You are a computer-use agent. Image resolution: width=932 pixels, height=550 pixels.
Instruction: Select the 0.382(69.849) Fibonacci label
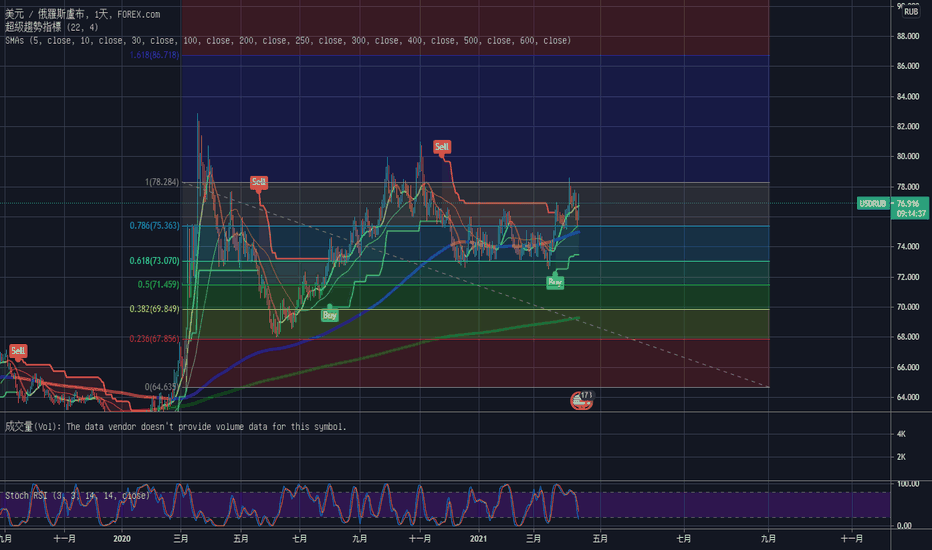154,309
